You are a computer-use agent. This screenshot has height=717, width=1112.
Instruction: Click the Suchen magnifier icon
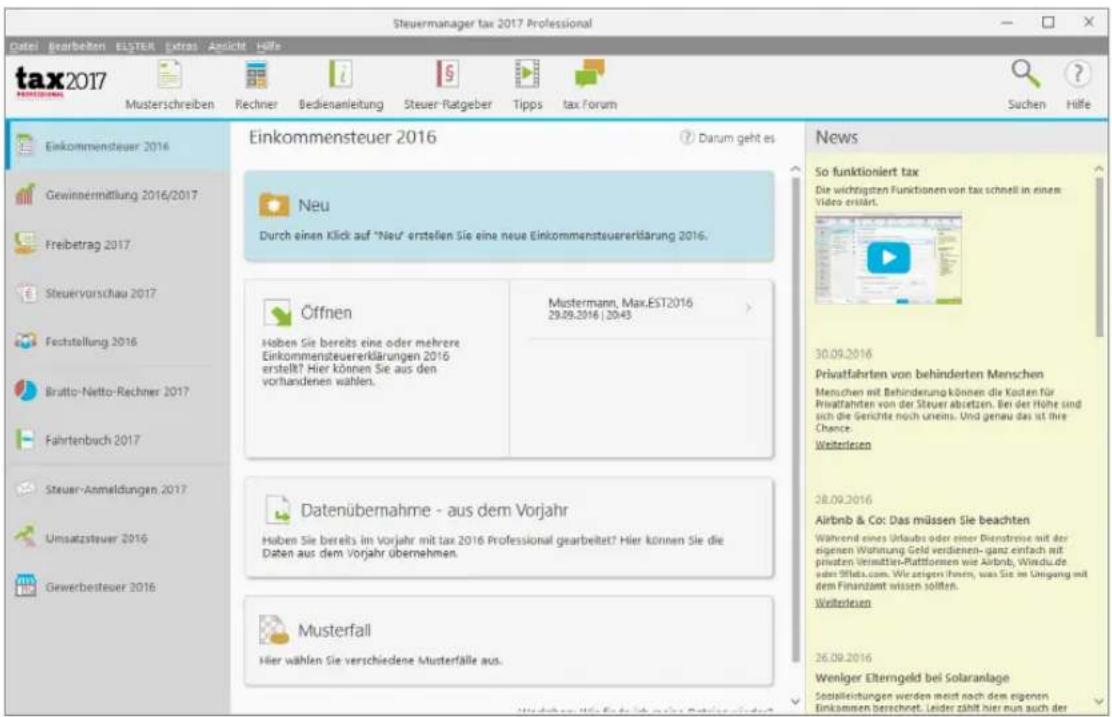[x=1026, y=74]
